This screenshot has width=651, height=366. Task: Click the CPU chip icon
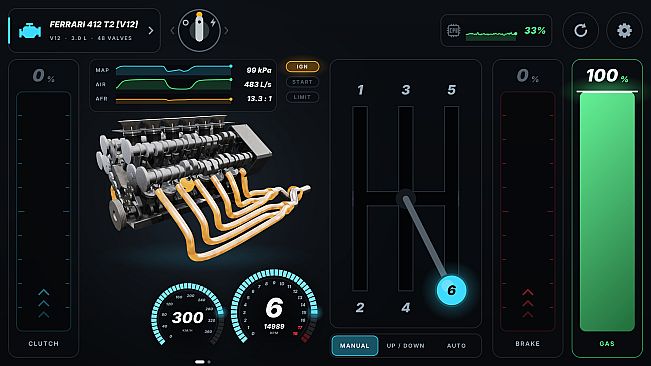[x=453, y=31]
